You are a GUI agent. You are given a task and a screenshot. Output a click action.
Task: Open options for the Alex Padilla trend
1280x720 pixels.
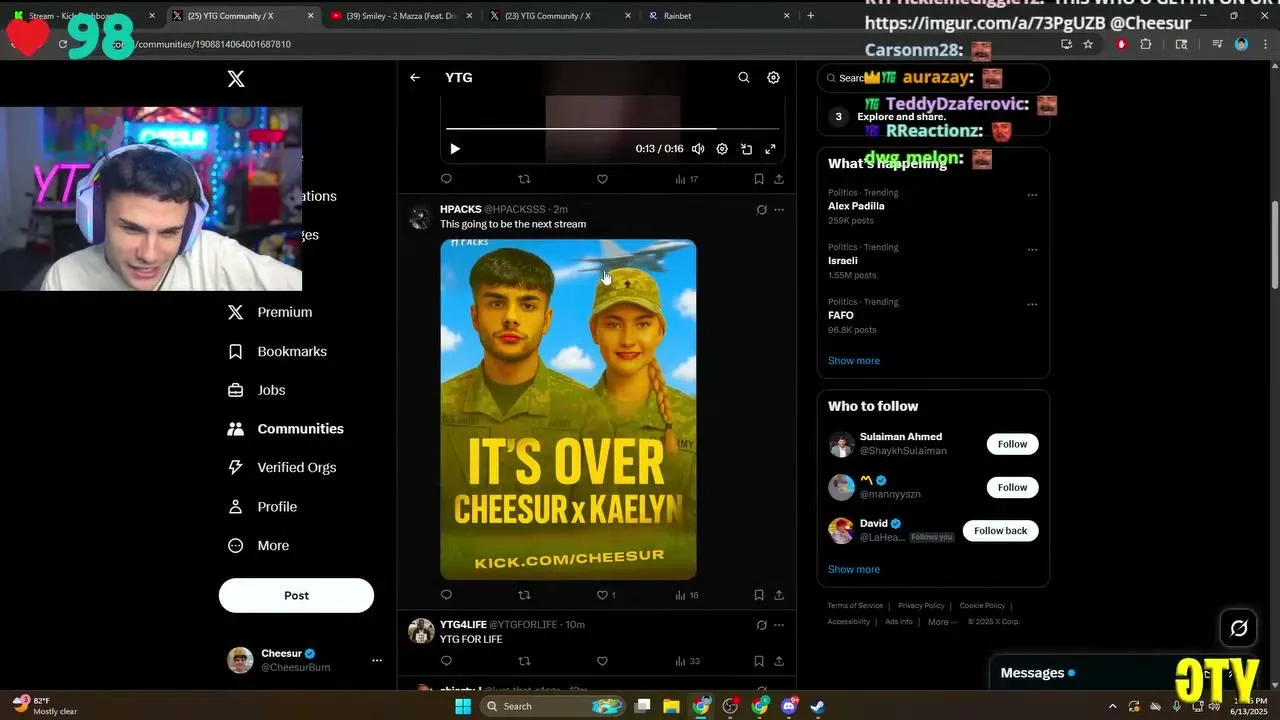1032,195
